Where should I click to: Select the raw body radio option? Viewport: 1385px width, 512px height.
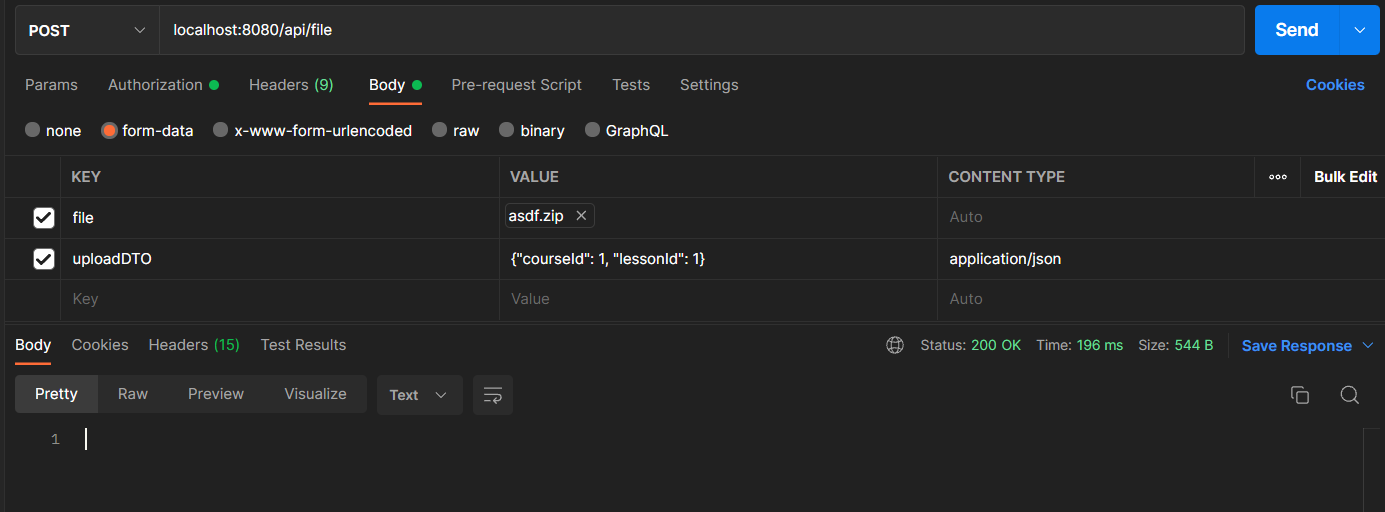point(440,130)
